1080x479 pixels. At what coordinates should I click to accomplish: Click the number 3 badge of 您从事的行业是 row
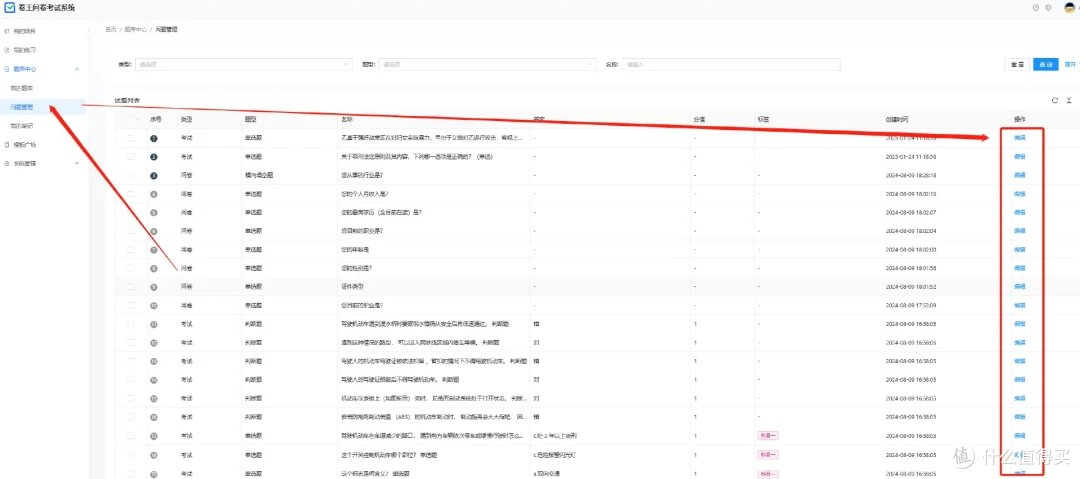click(x=154, y=176)
